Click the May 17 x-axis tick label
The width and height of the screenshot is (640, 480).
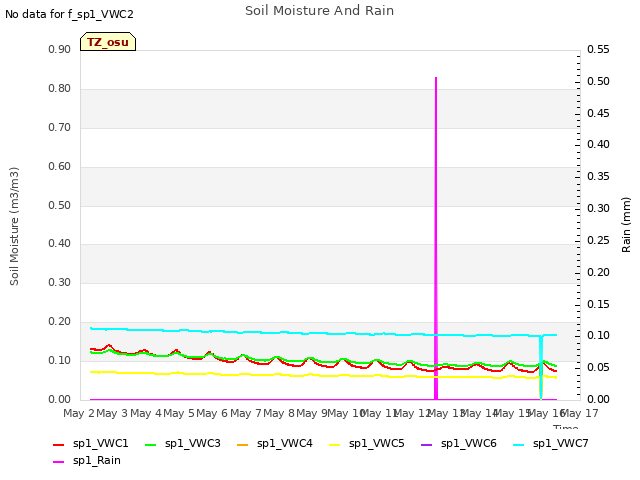click(x=580, y=413)
